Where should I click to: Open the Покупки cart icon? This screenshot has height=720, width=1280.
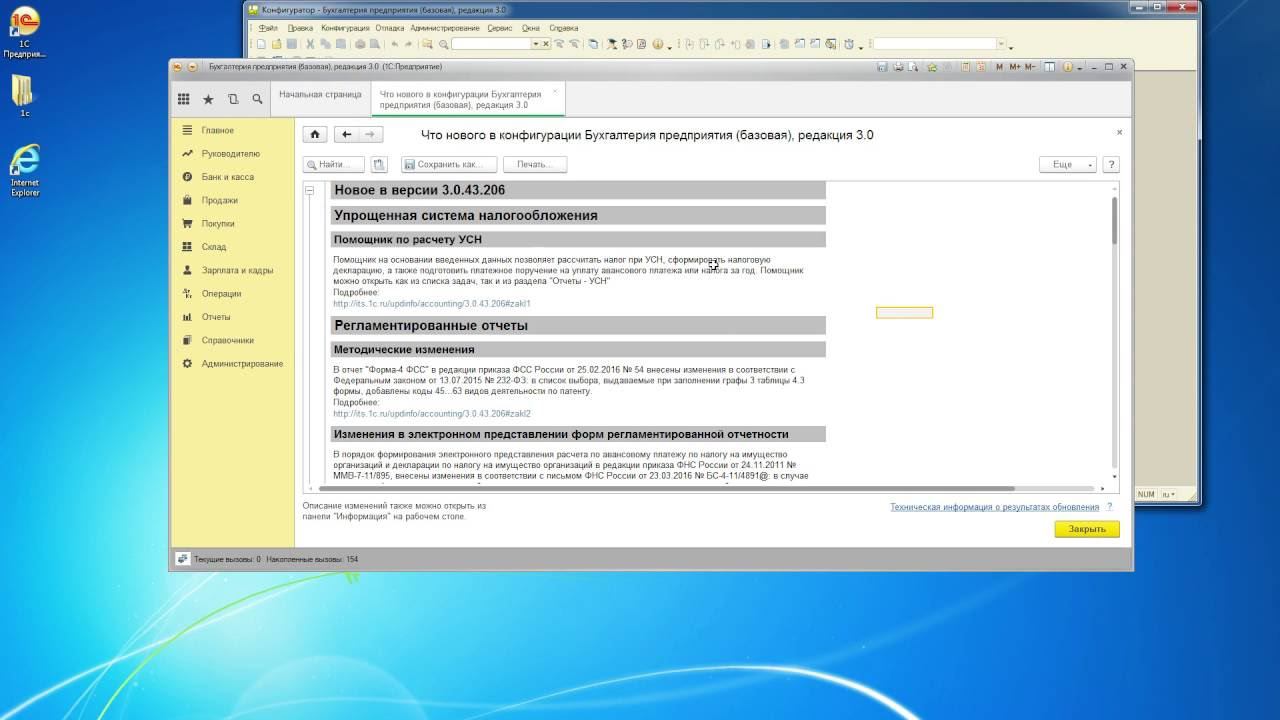187,224
